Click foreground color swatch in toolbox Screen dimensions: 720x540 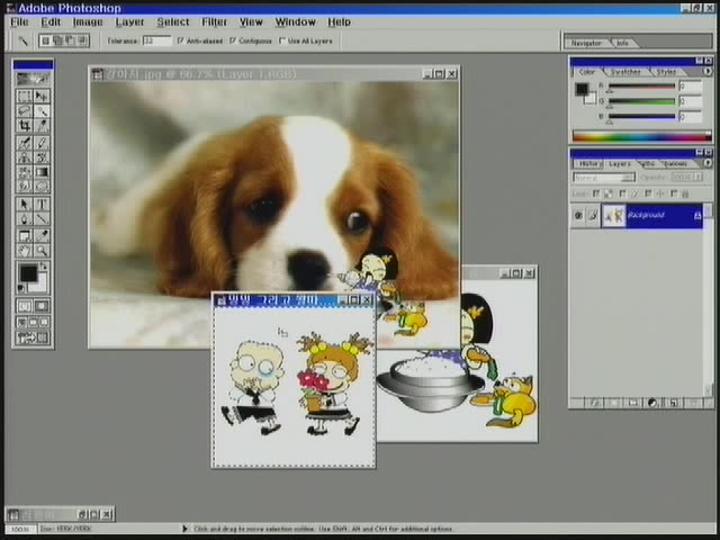click(28, 274)
